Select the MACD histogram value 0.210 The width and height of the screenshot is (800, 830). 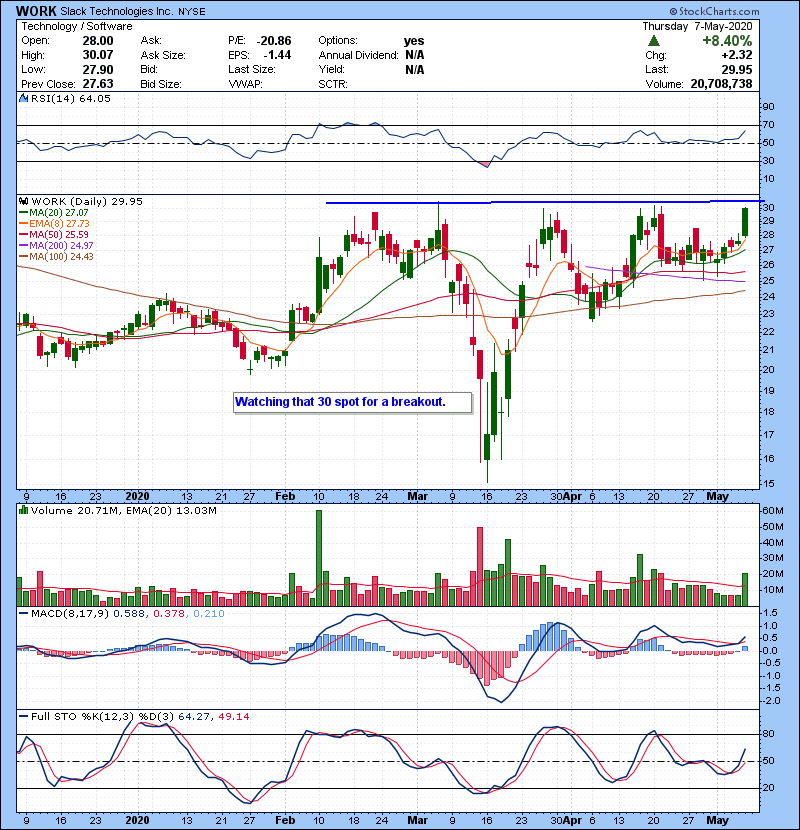209,614
